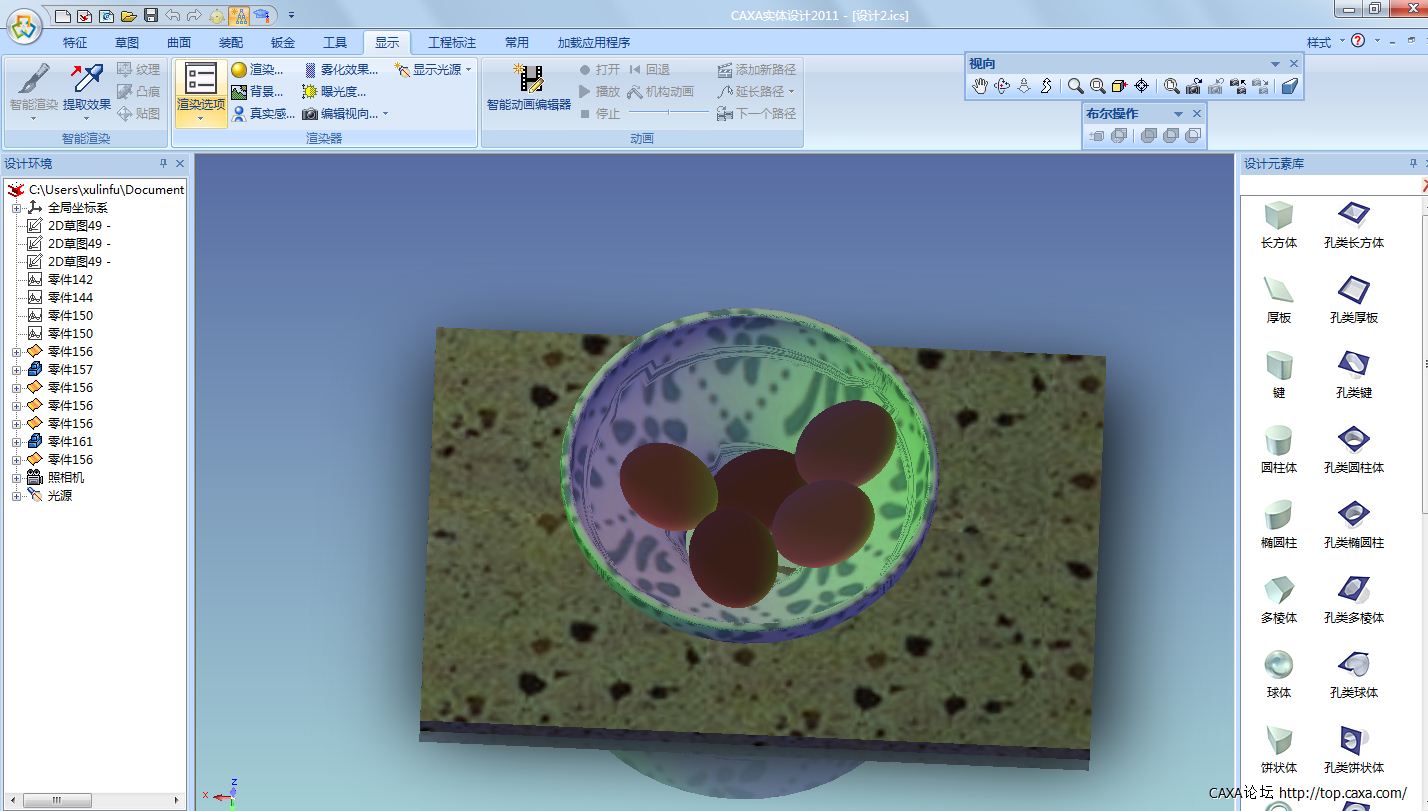This screenshot has height=811, width=1428.
Task: Open the 渲染选项 dropdown arrow
Action: 200,119
